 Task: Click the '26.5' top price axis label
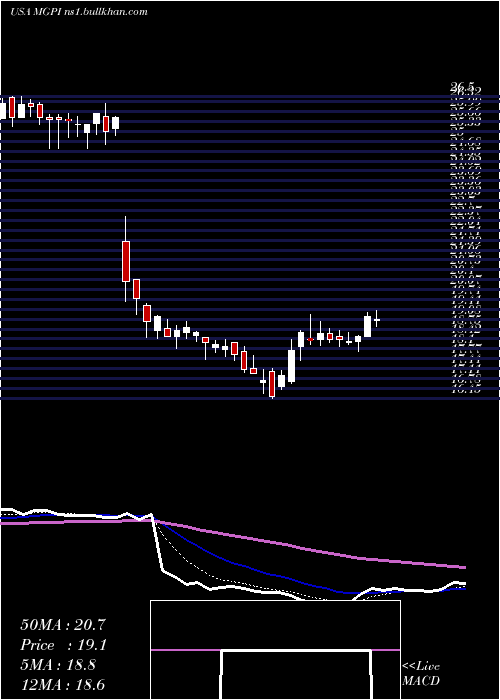click(x=462, y=88)
